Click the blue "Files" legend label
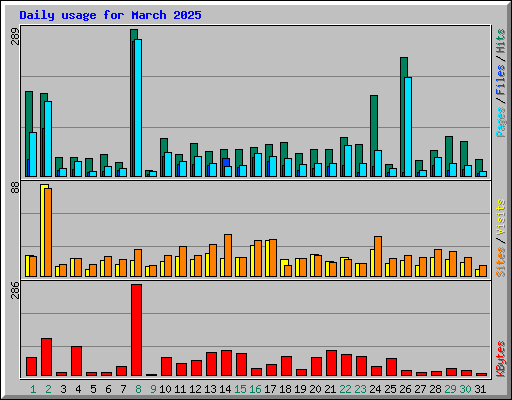 [501, 79]
